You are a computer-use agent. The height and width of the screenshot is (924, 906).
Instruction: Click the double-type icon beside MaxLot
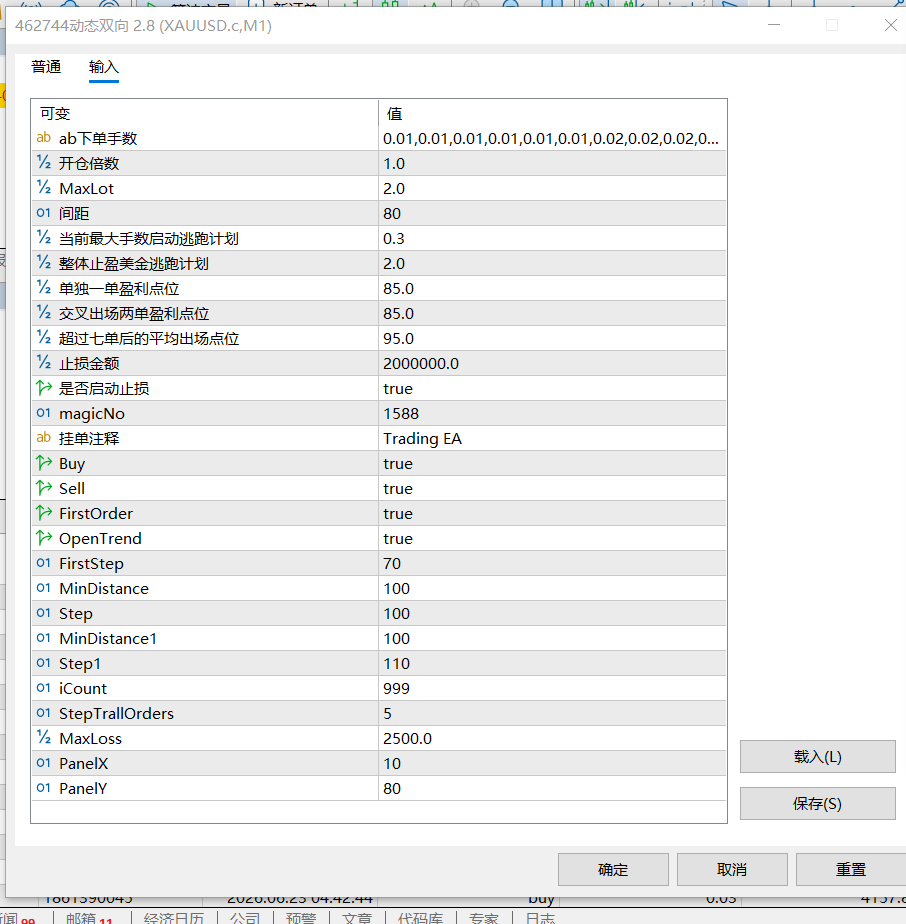pos(44,188)
